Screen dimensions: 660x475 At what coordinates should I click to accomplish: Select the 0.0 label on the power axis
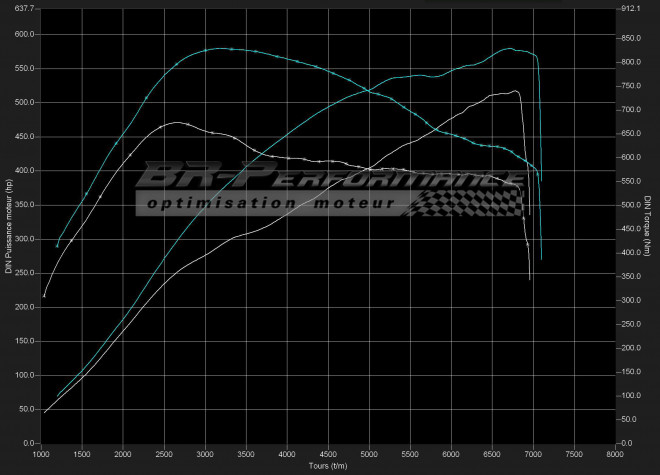click(27, 443)
